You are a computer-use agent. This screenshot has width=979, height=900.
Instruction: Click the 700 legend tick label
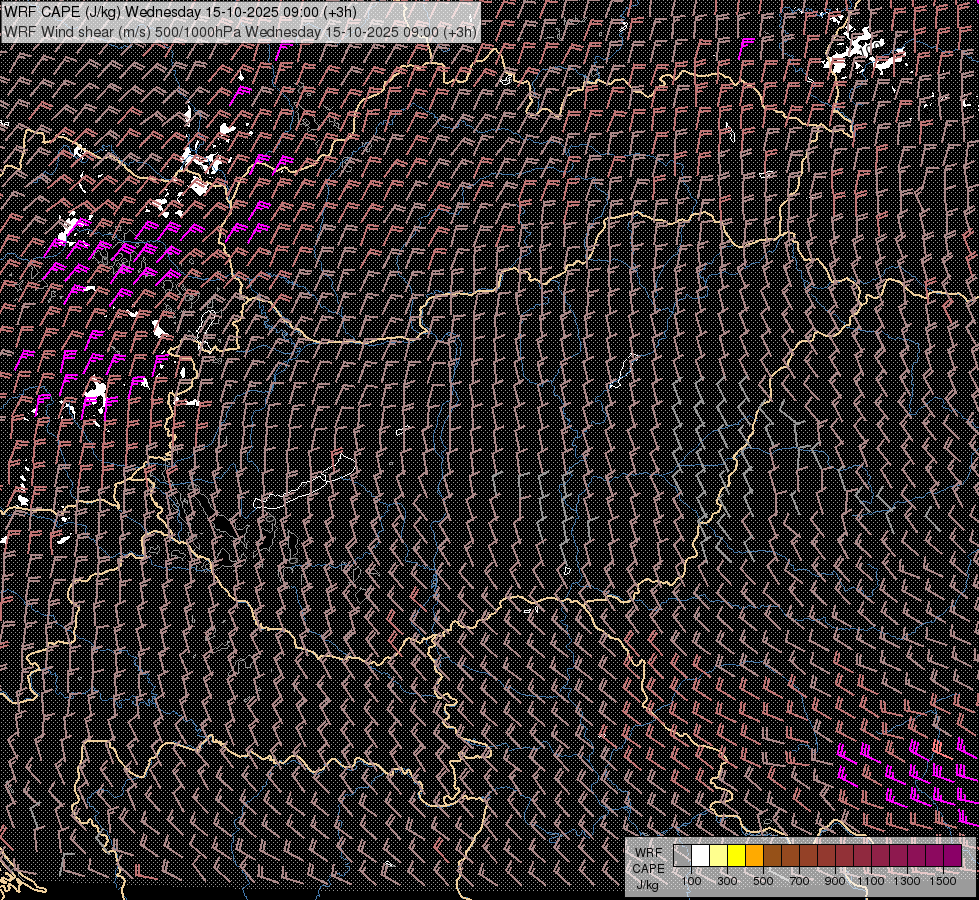click(x=799, y=881)
